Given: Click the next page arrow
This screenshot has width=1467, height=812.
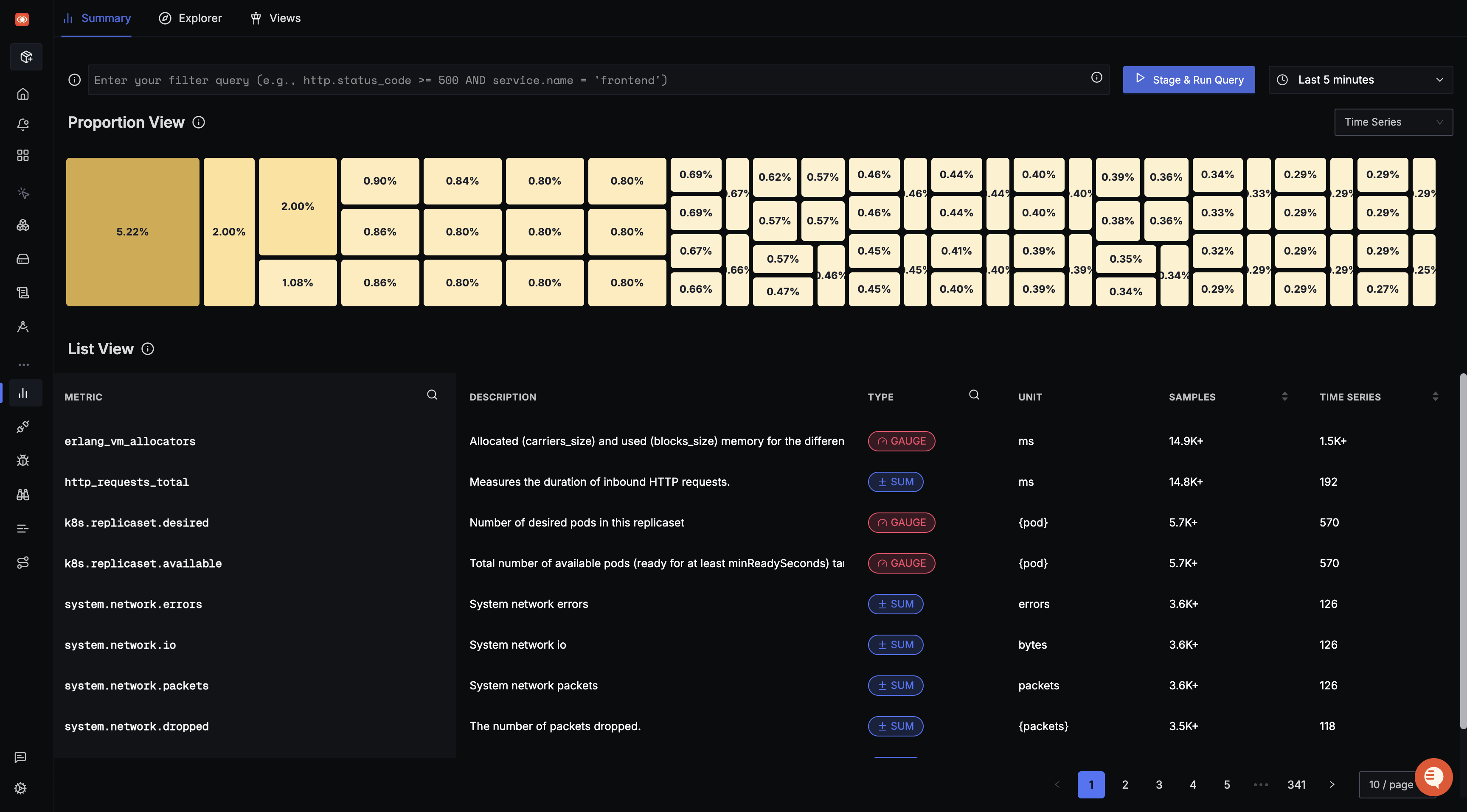Looking at the screenshot, I should click(1332, 785).
